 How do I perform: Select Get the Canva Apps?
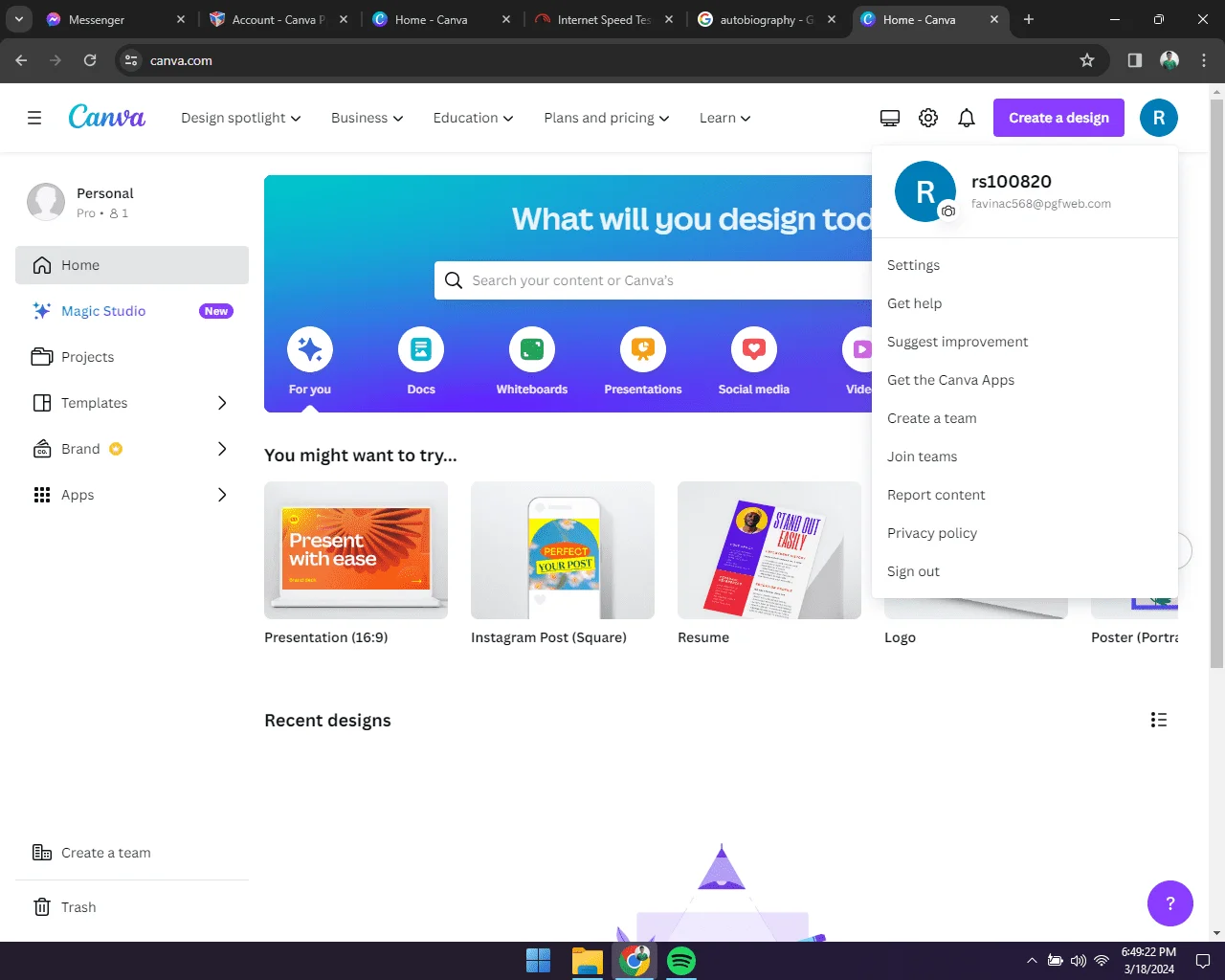(1025, 380)
